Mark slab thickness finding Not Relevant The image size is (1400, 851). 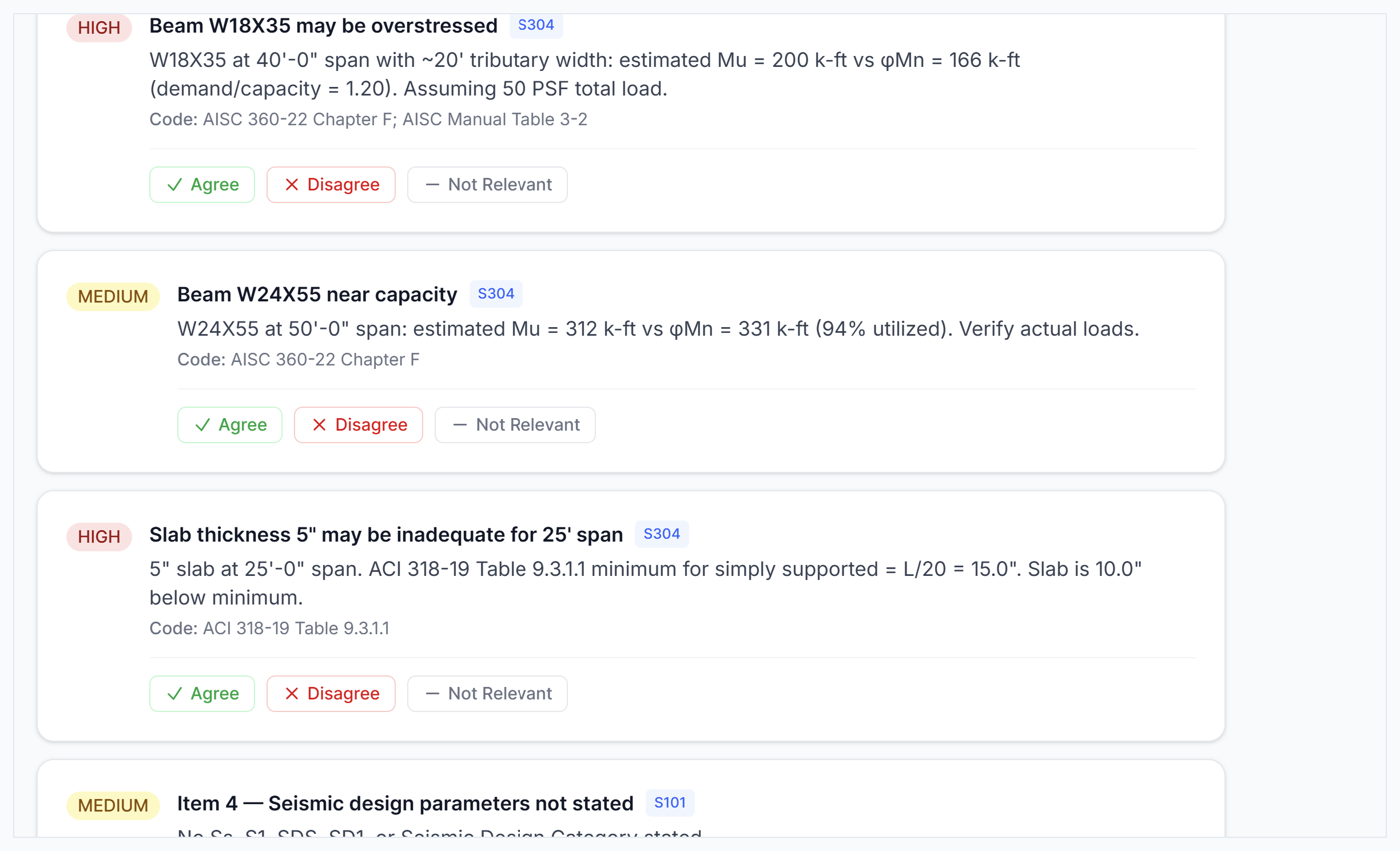pos(487,694)
